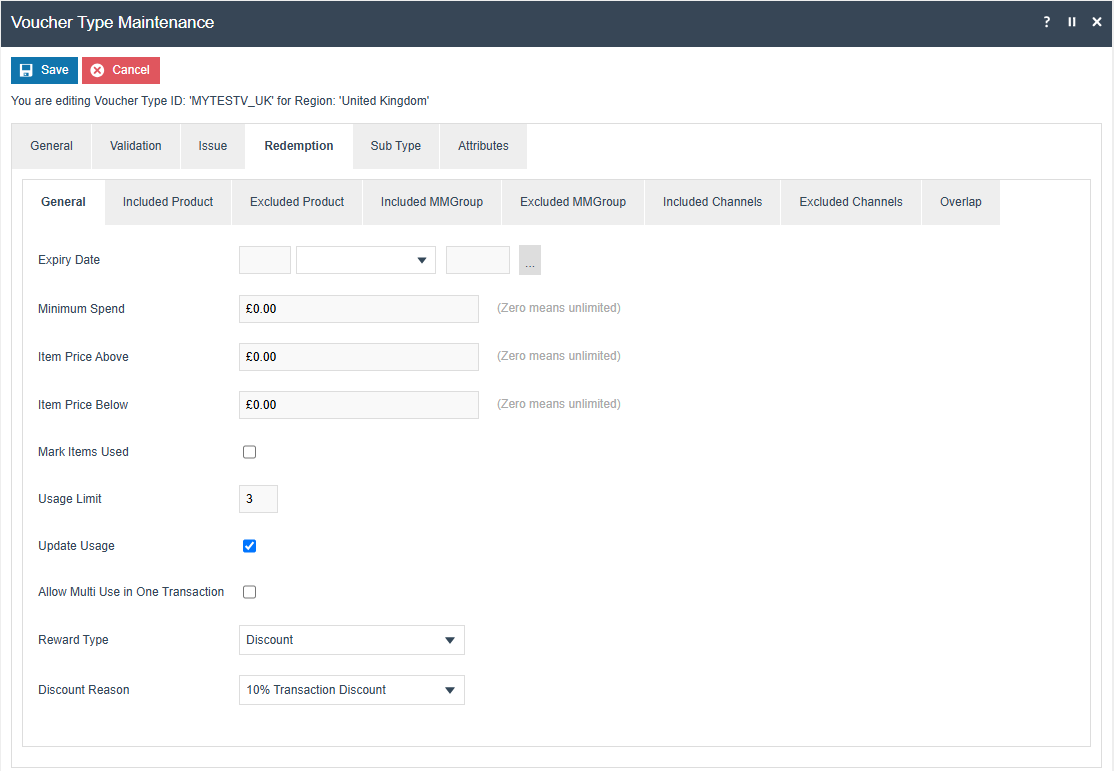This screenshot has height=771, width=1114.
Task: Open the Discount Reason dropdown
Action: [x=352, y=690]
